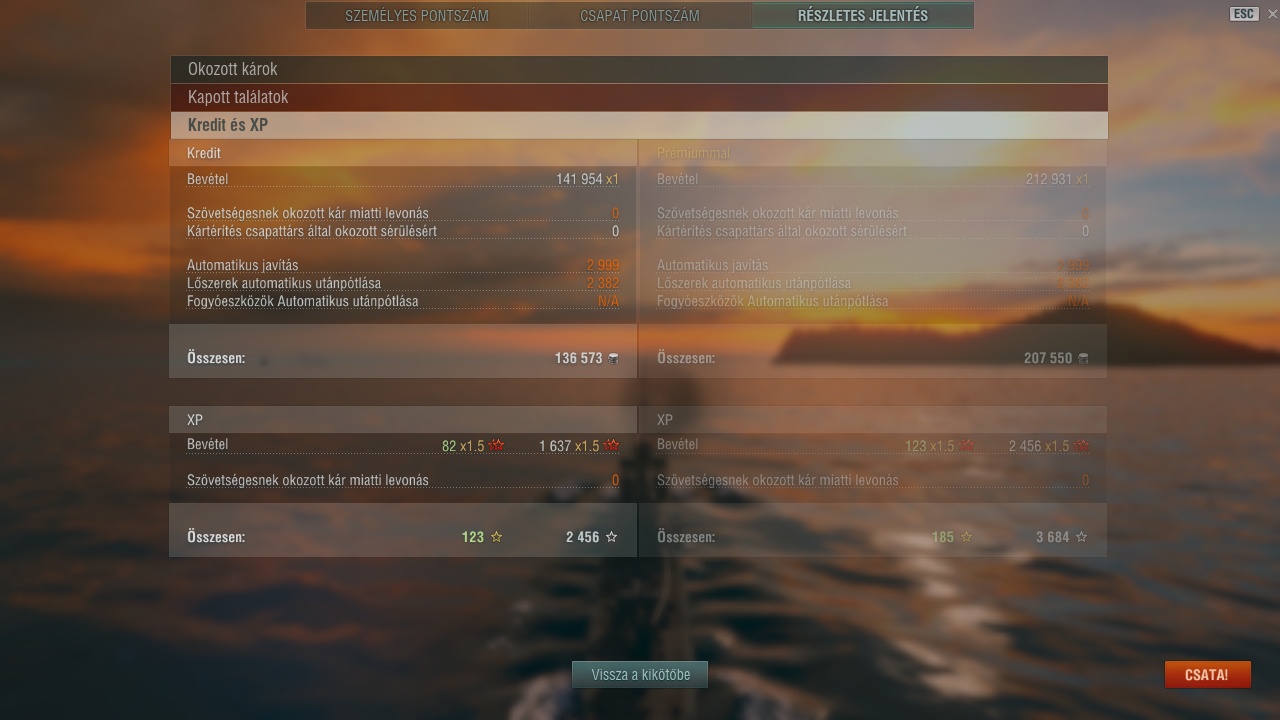This screenshot has height=720, width=1280.
Task: Click the white star icon beside 2 456 total
Action: (612, 537)
